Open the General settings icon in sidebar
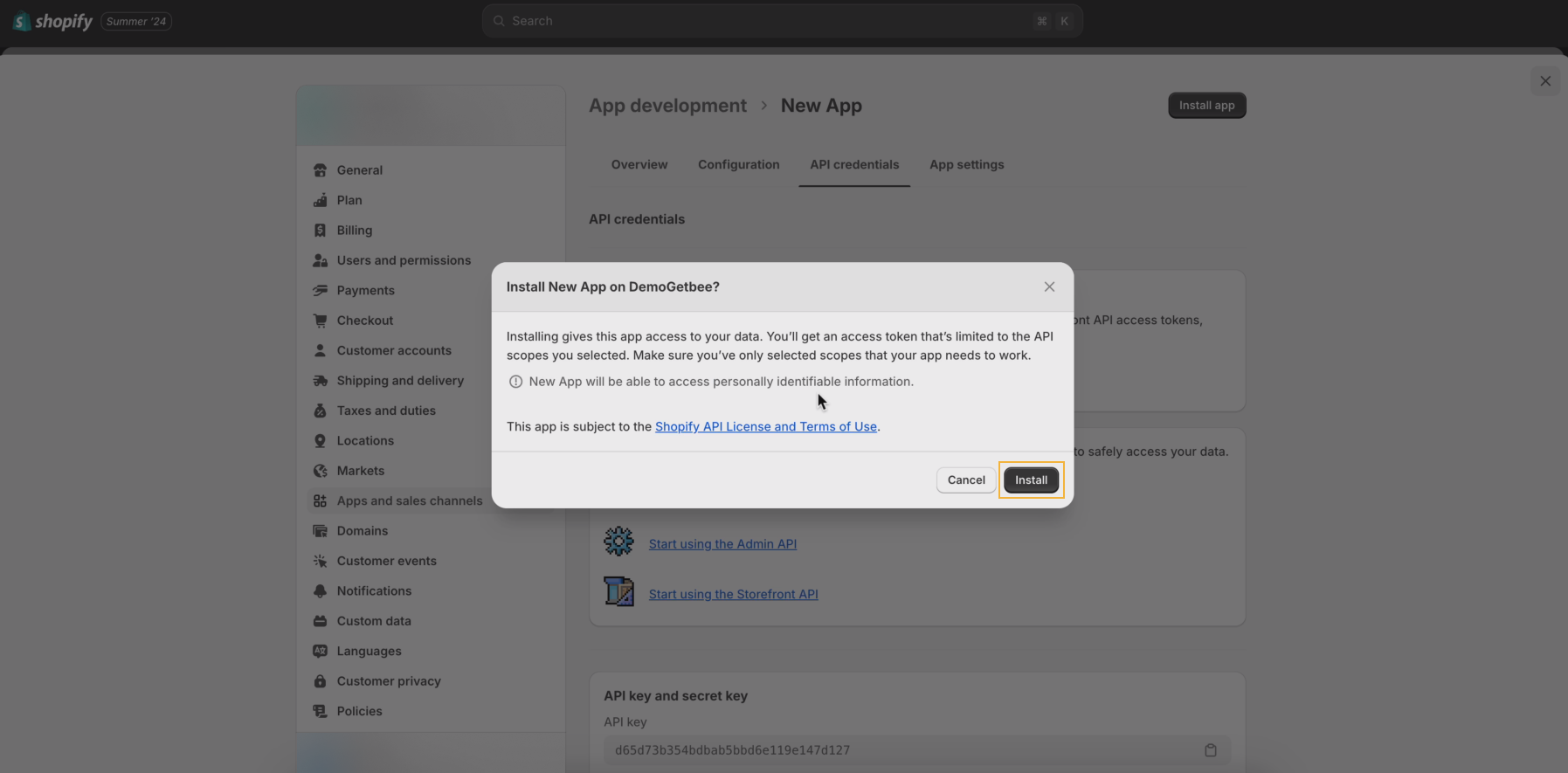This screenshot has height=773, width=1568. (x=320, y=170)
